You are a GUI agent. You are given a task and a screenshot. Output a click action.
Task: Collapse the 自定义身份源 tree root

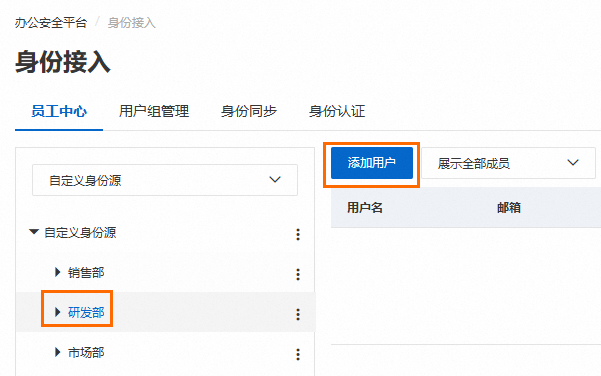click(x=34, y=232)
